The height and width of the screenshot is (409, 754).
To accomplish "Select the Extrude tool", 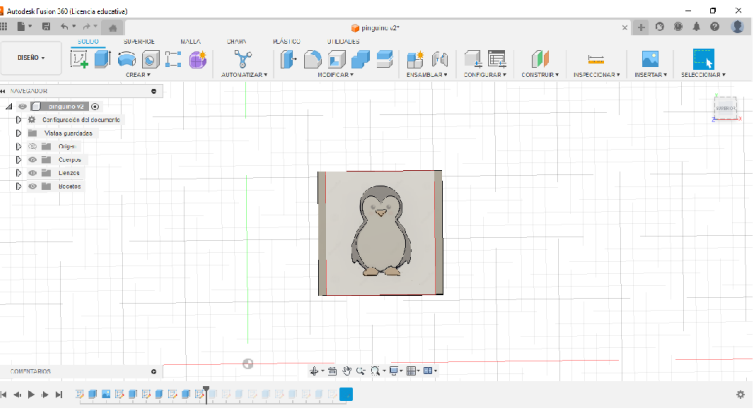I will (x=102, y=59).
